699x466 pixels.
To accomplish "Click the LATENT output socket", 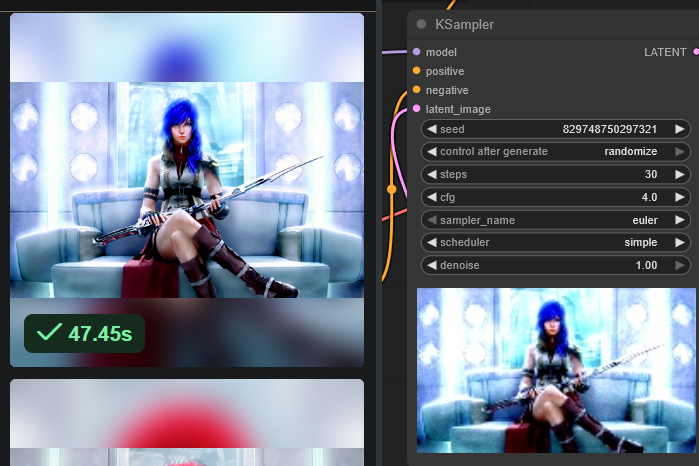I will tap(695, 52).
